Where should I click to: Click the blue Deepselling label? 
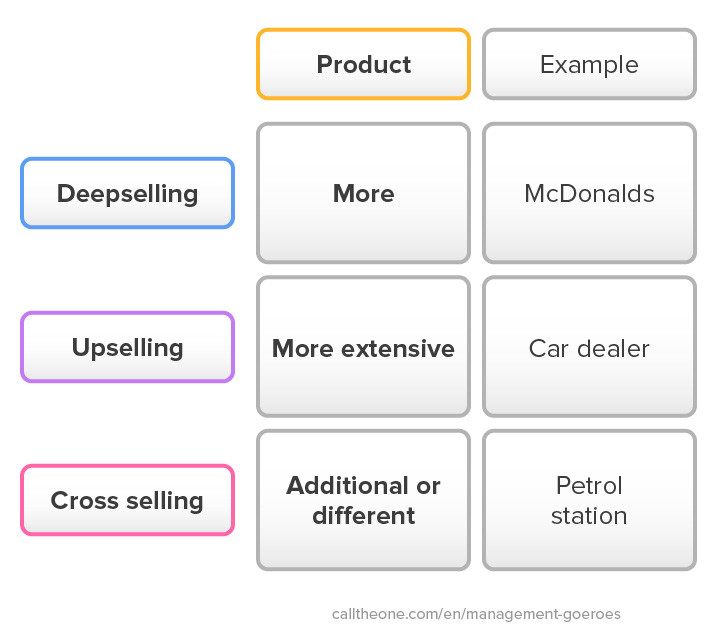[128, 193]
